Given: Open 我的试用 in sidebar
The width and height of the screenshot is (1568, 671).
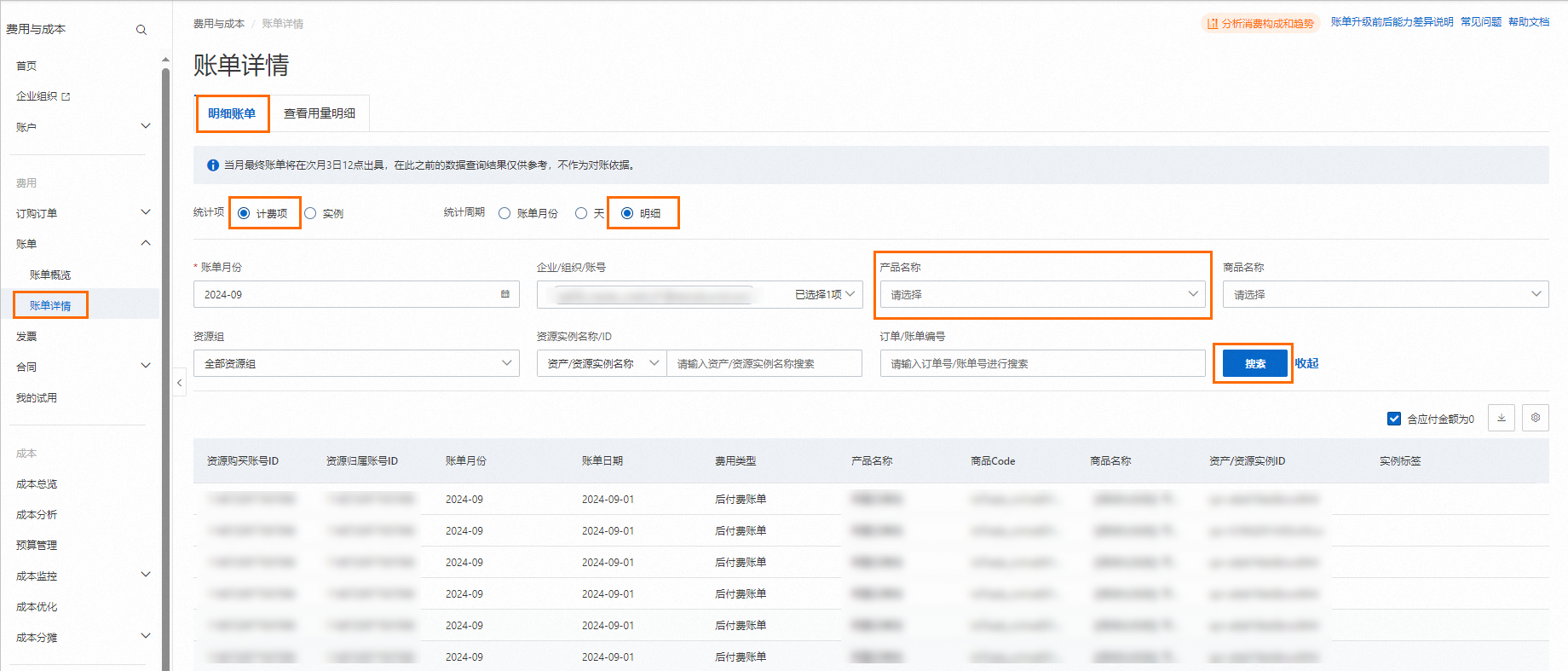Looking at the screenshot, I should coord(37,397).
